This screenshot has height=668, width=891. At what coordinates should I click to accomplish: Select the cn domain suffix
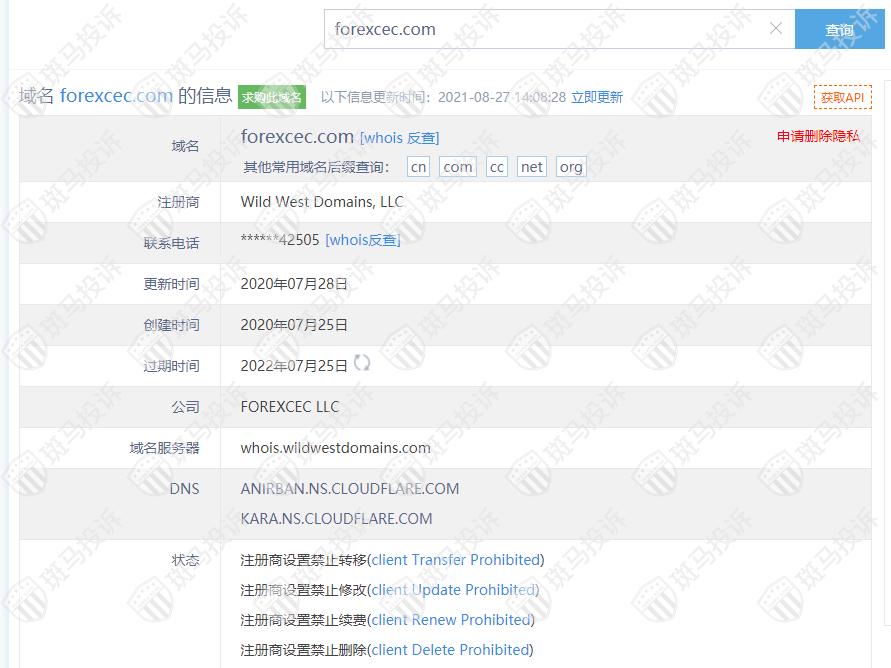tap(419, 167)
